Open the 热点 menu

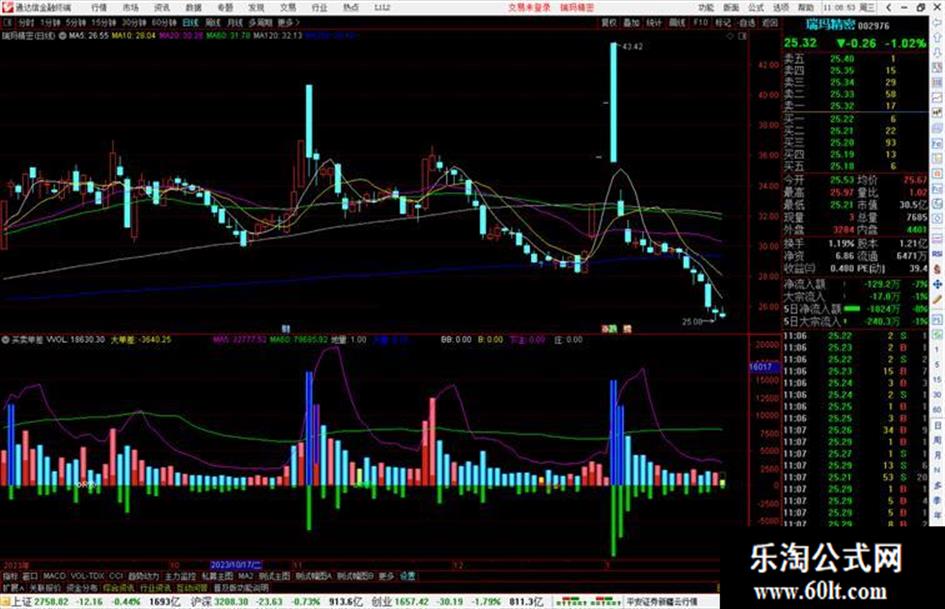[x=351, y=7]
